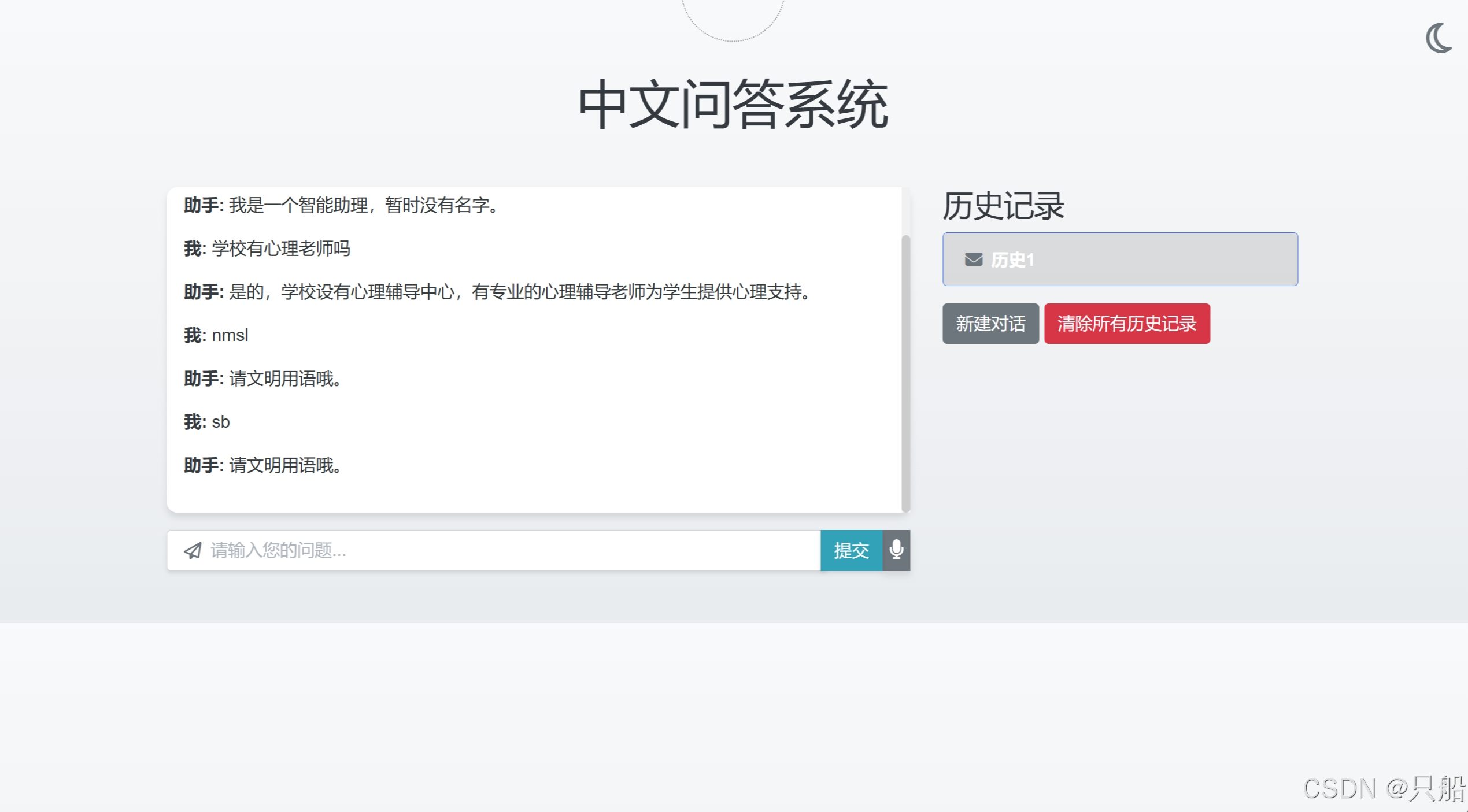Clear all history with 清除所有历史记录
The width and height of the screenshot is (1468, 812).
(1126, 324)
